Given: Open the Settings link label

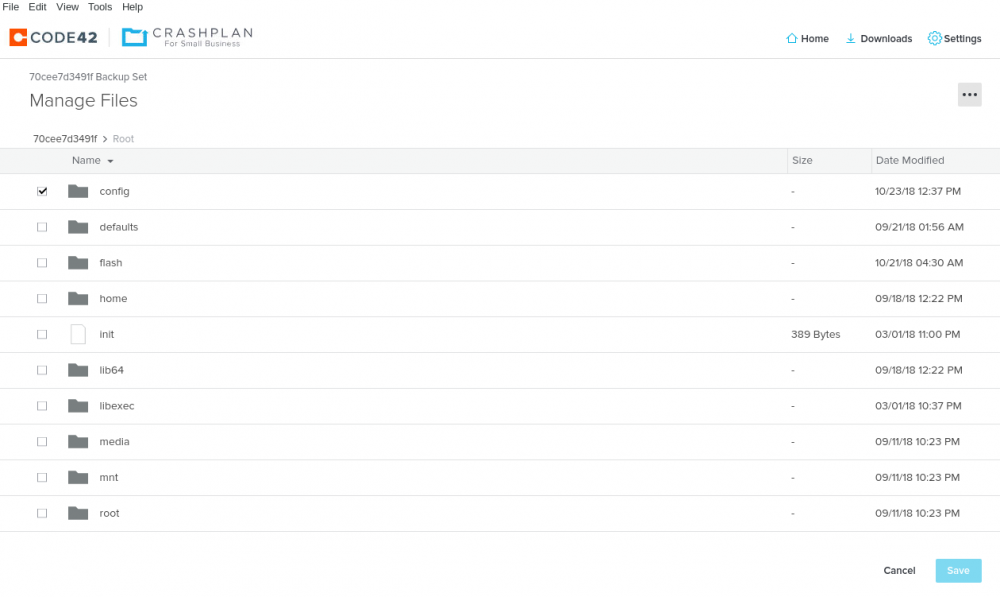Looking at the screenshot, I should (962, 39).
